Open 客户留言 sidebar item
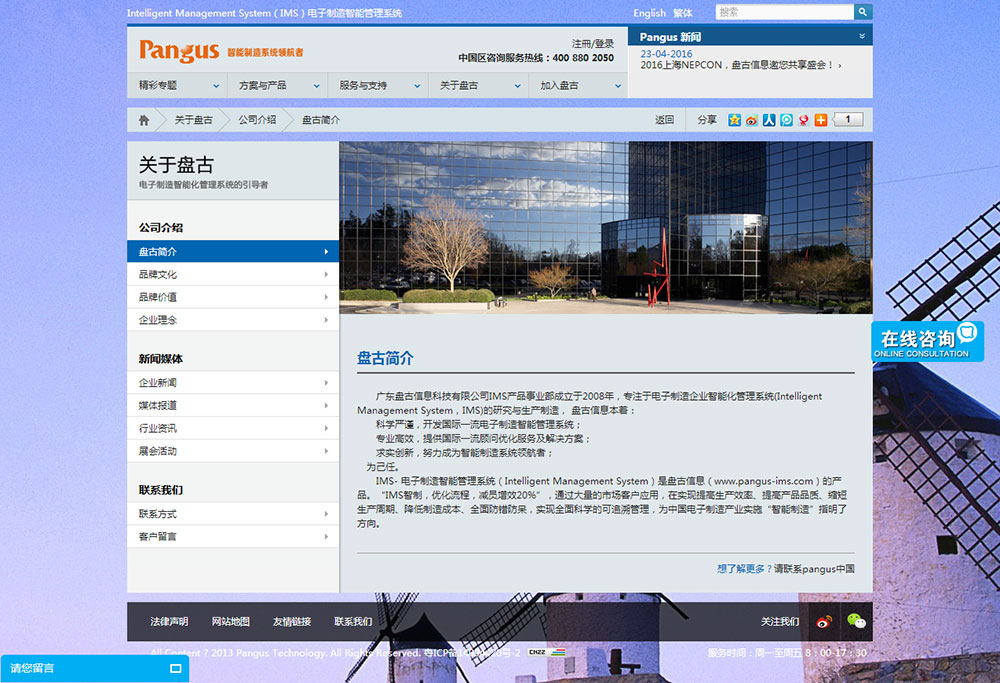The width and height of the screenshot is (1000, 683). click(233, 536)
